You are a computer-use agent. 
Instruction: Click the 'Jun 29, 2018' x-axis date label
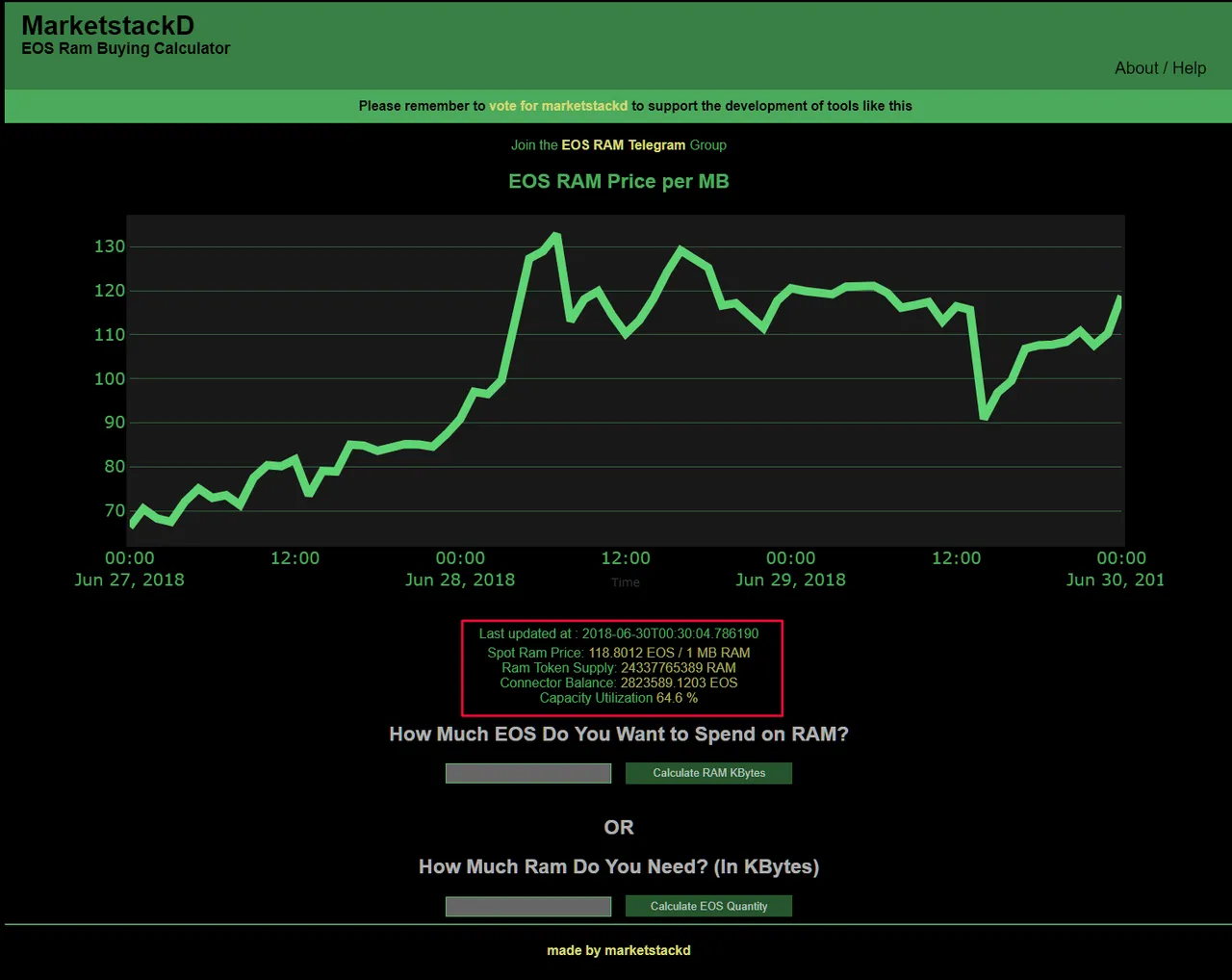790,580
